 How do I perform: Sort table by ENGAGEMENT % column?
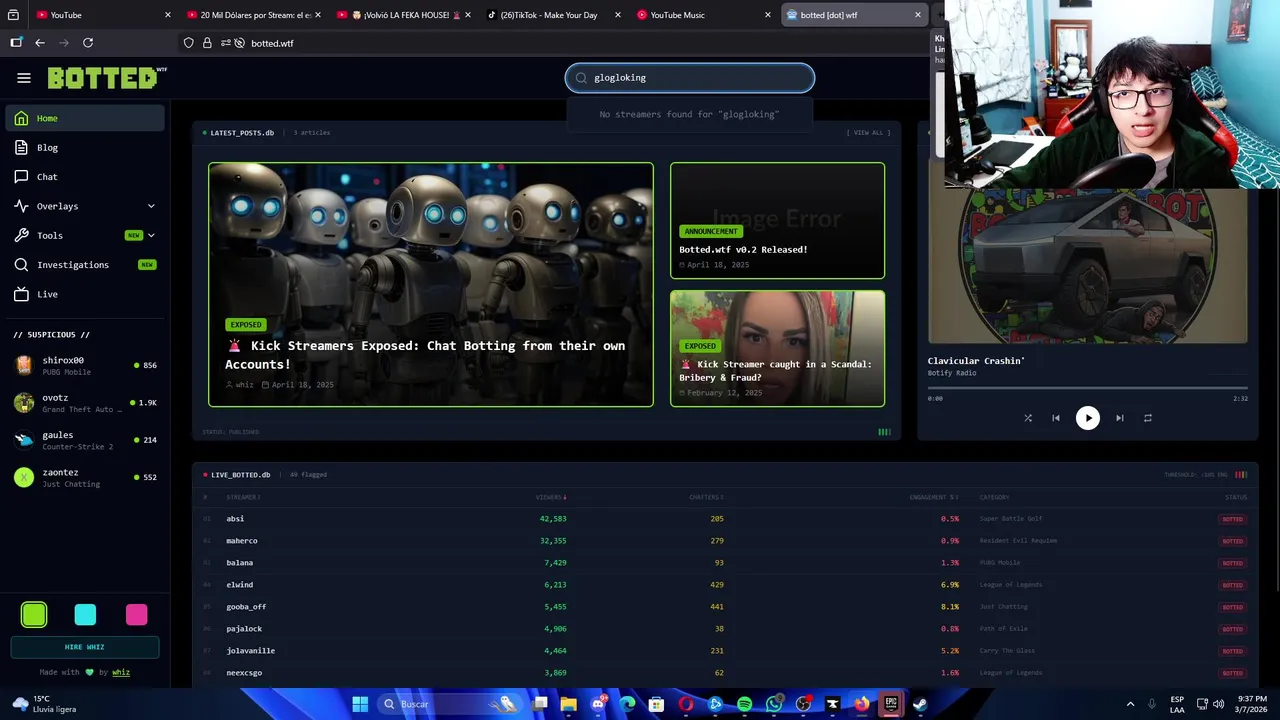point(934,497)
